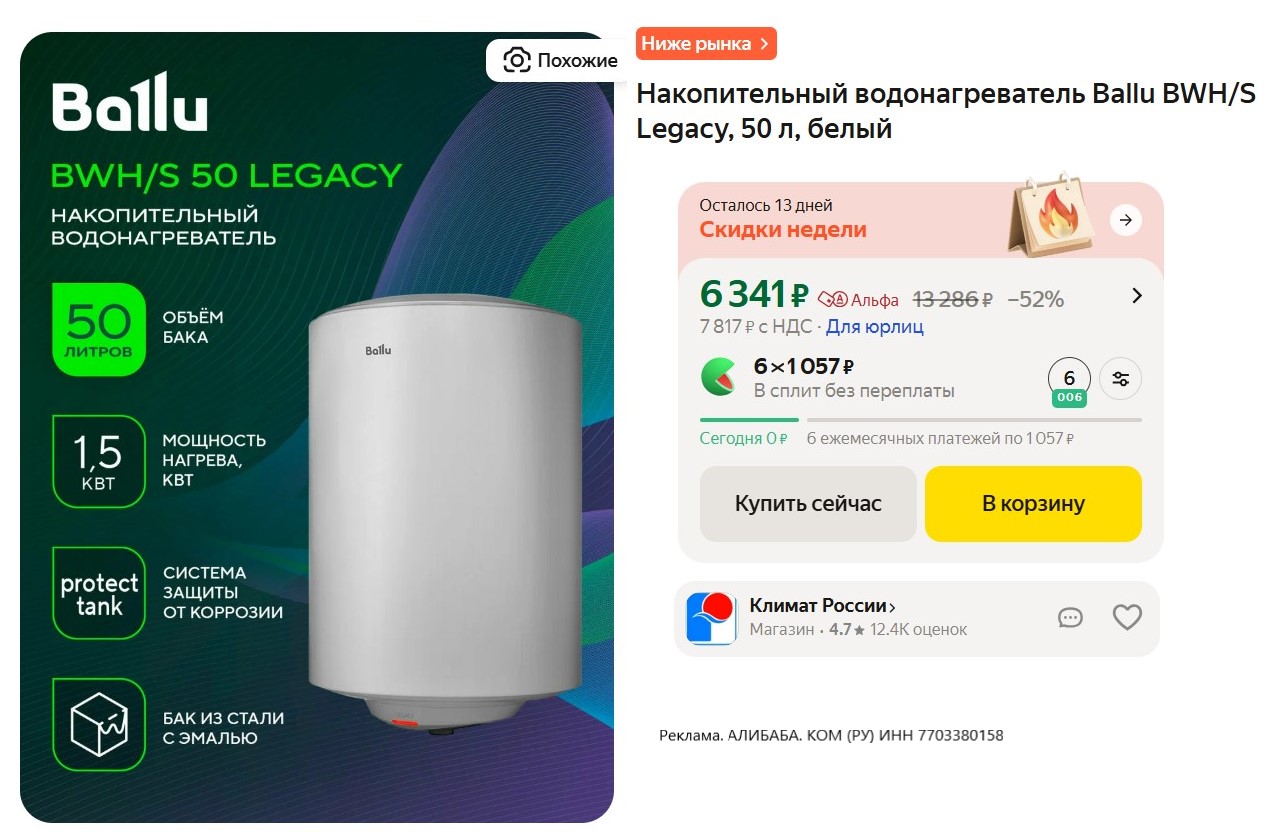The image size is (1265, 832).
Task: Open the Скидки недели arrow button
Action: (1126, 220)
